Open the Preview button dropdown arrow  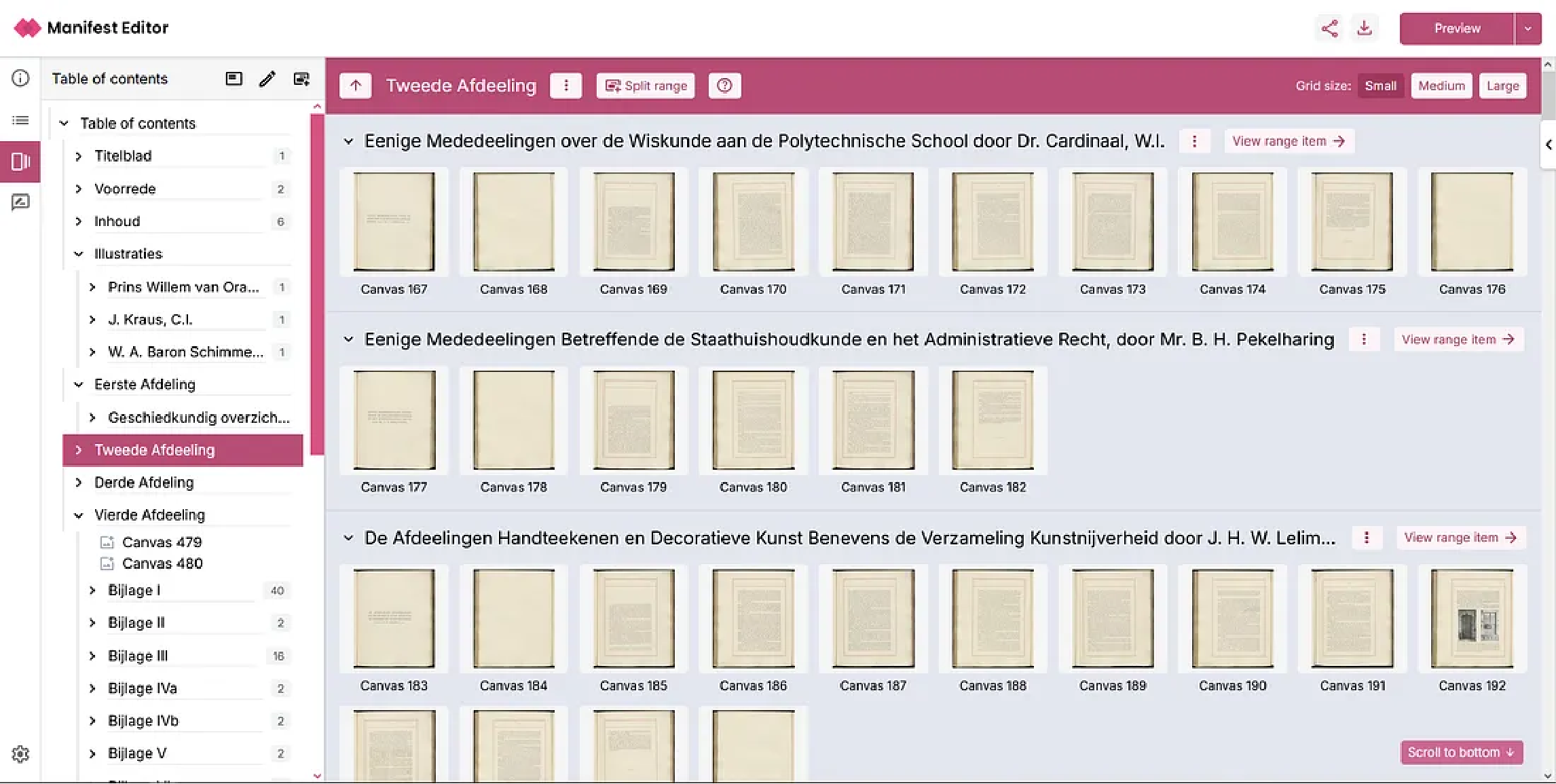tap(1528, 28)
